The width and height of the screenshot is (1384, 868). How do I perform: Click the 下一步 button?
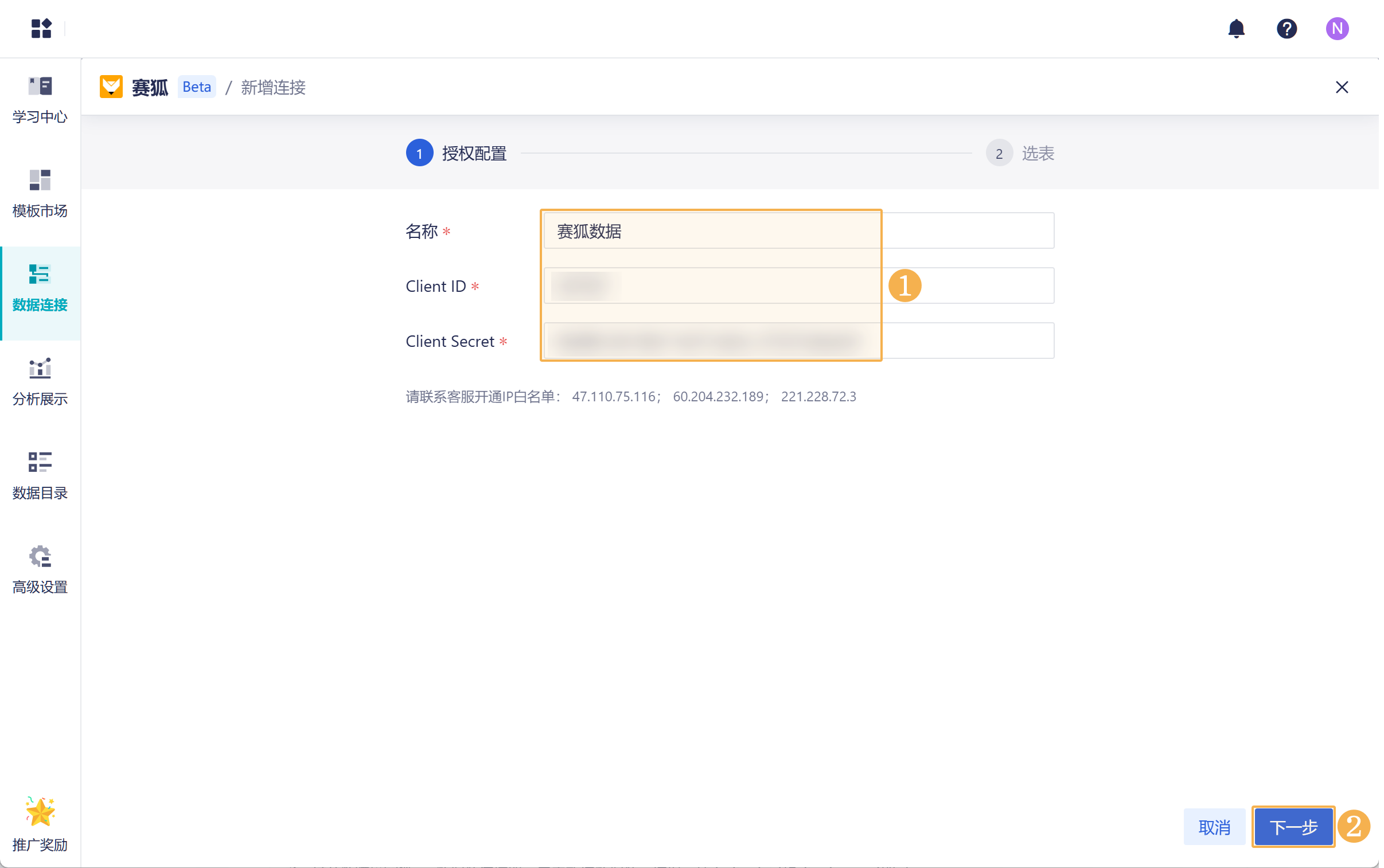pos(1293,827)
